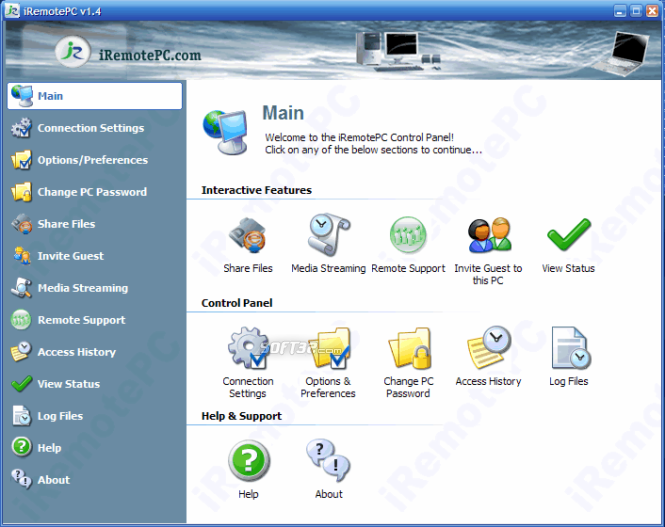The width and height of the screenshot is (665, 527).
Task: Select Change PC Password label in sidebar
Action: click(x=92, y=192)
